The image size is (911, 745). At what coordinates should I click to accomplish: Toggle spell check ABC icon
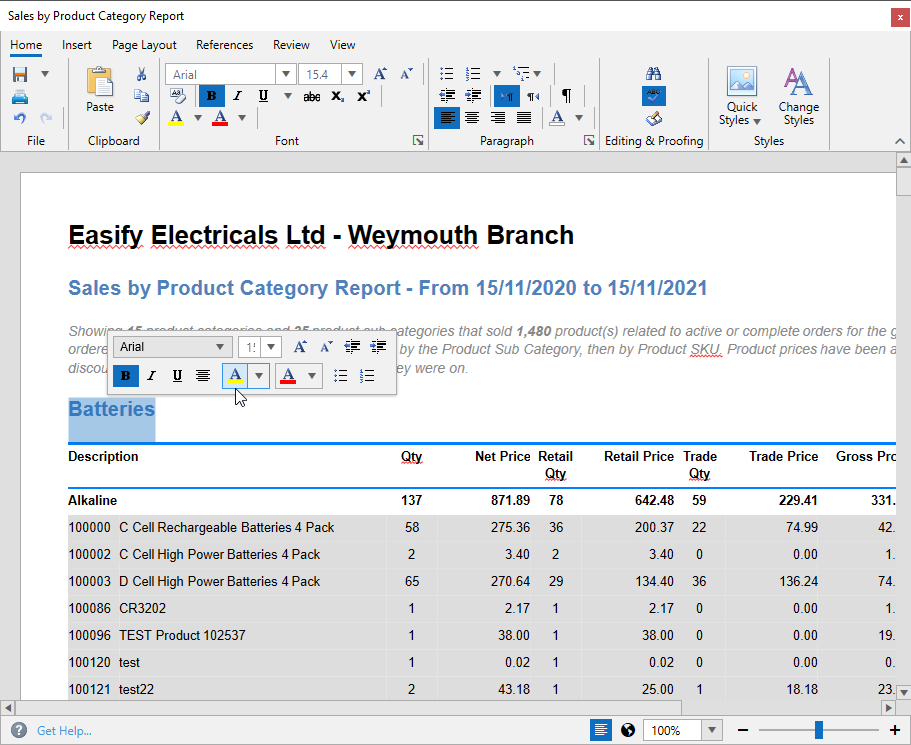tap(654, 96)
